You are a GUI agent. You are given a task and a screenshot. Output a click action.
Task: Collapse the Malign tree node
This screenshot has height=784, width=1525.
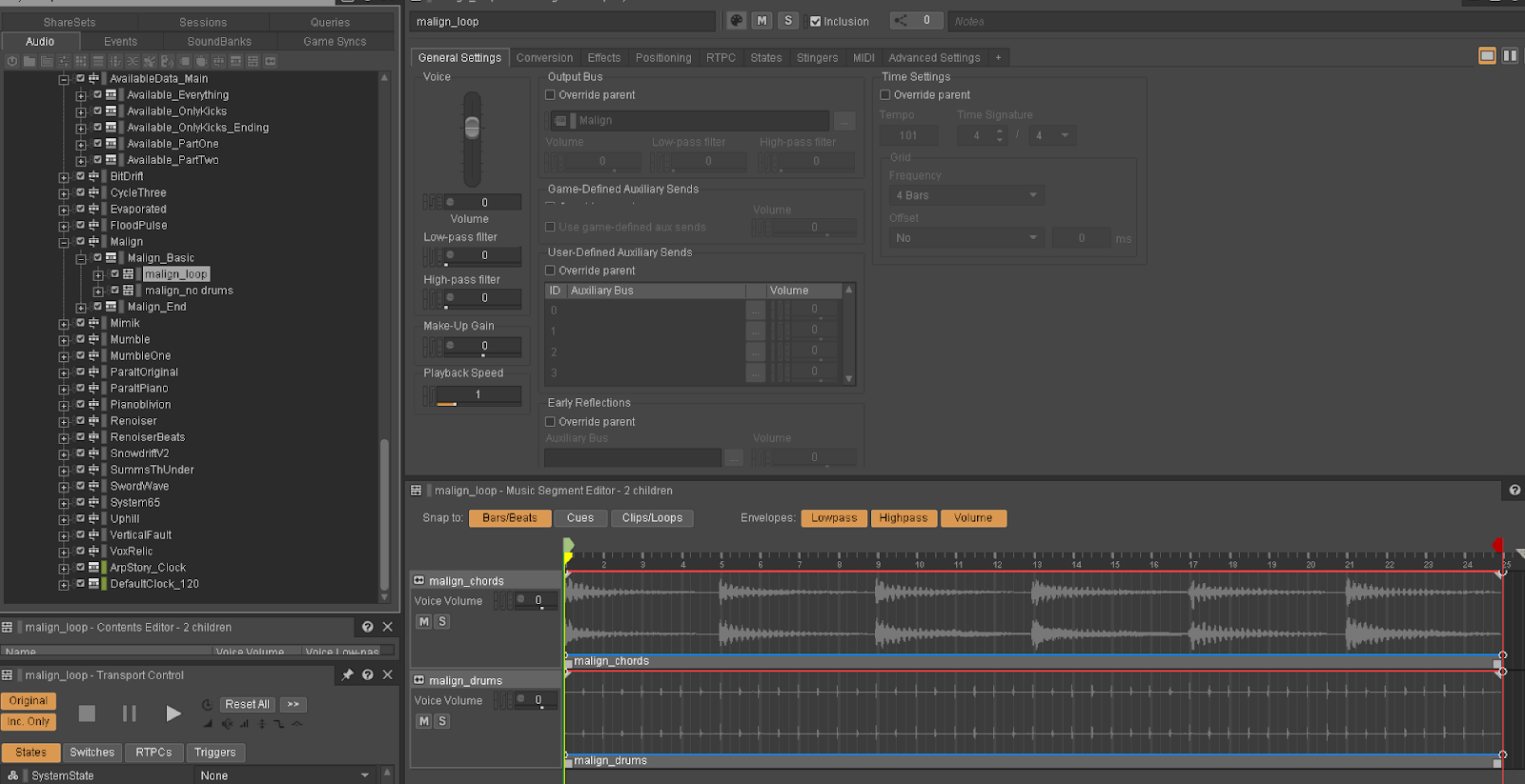click(64, 243)
